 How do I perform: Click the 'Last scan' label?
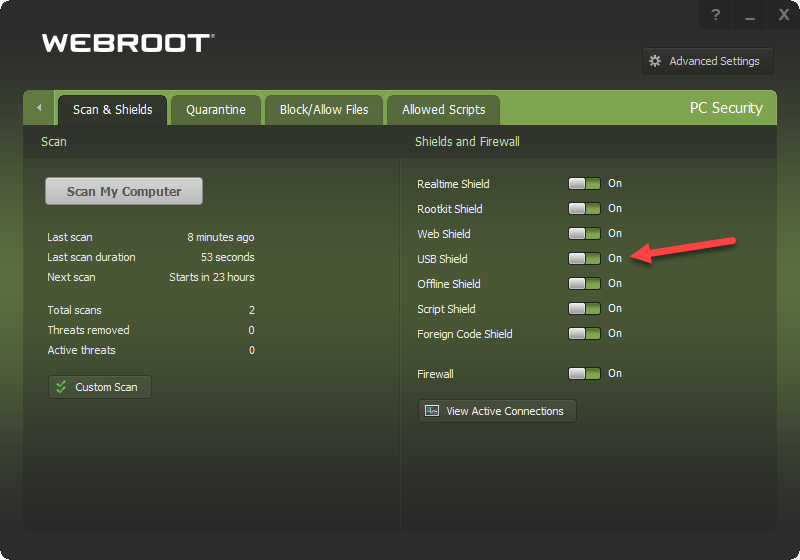(x=70, y=237)
